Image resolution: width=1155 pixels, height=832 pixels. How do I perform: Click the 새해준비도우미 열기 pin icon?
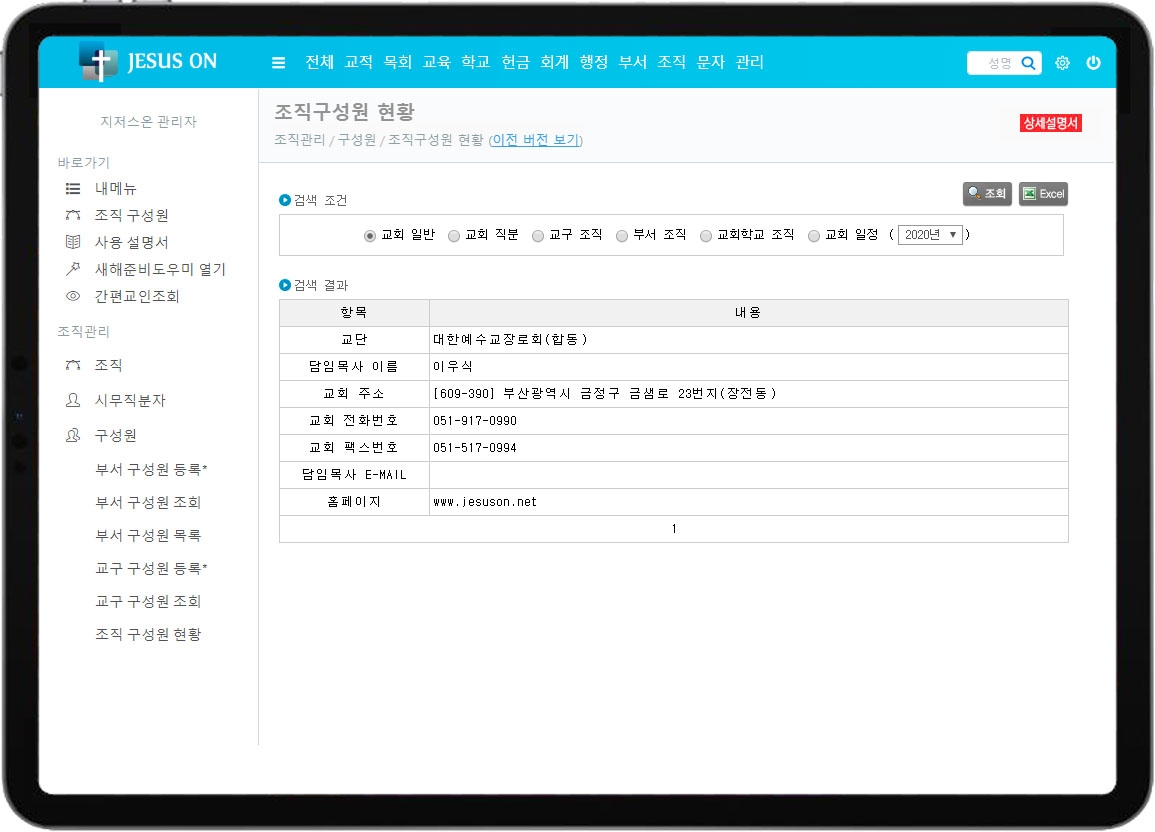click(x=72, y=269)
